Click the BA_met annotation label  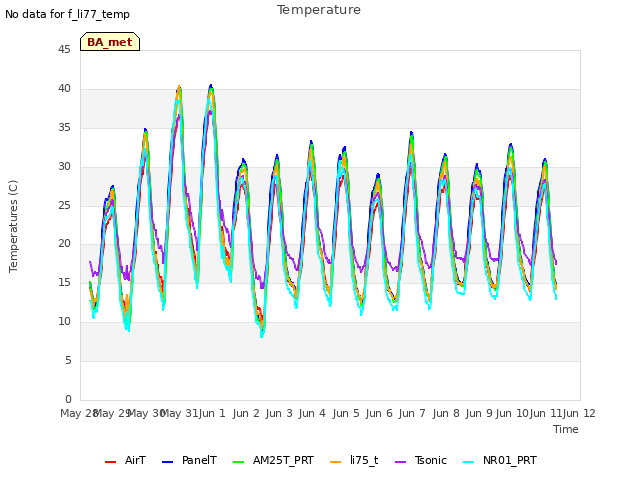110,42
